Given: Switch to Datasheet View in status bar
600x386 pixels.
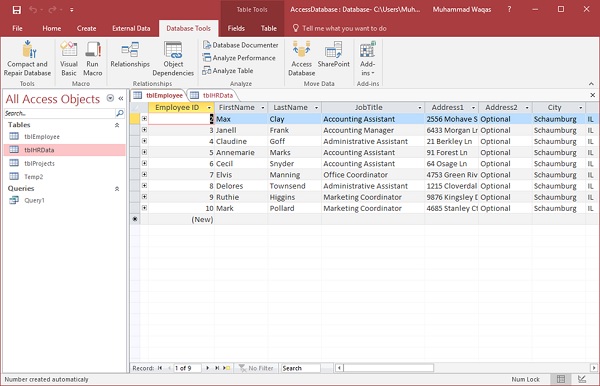Looking at the screenshot, I should (561, 379).
